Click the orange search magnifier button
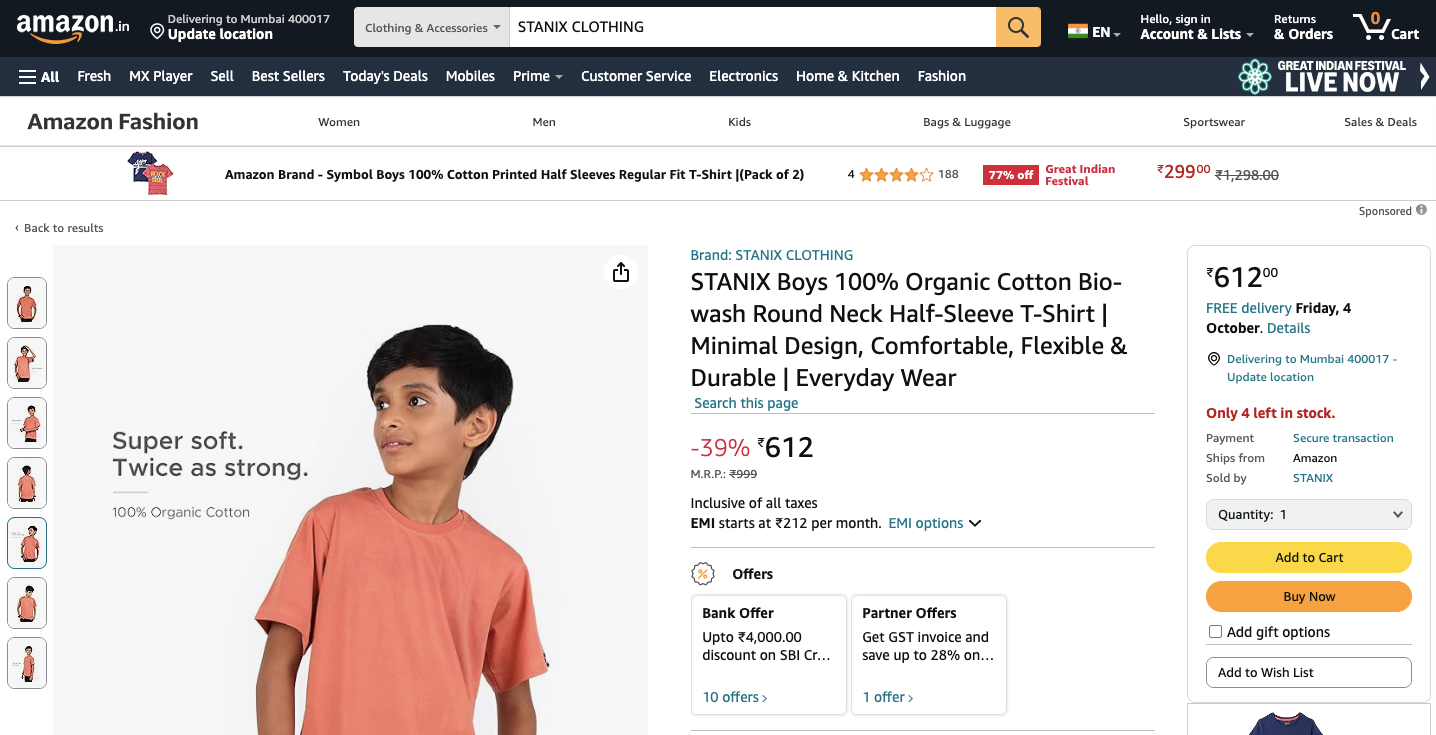1436x735 pixels. coord(1018,27)
